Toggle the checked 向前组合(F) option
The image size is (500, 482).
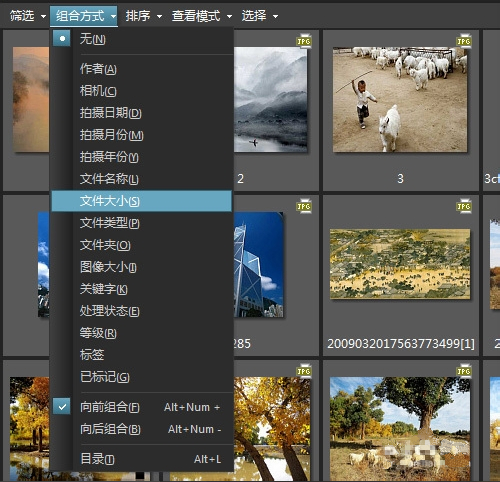coord(142,407)
